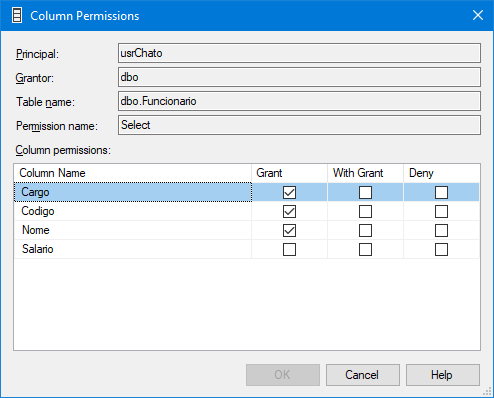Click the Column Permissions title bar icon

pos(17,16)
